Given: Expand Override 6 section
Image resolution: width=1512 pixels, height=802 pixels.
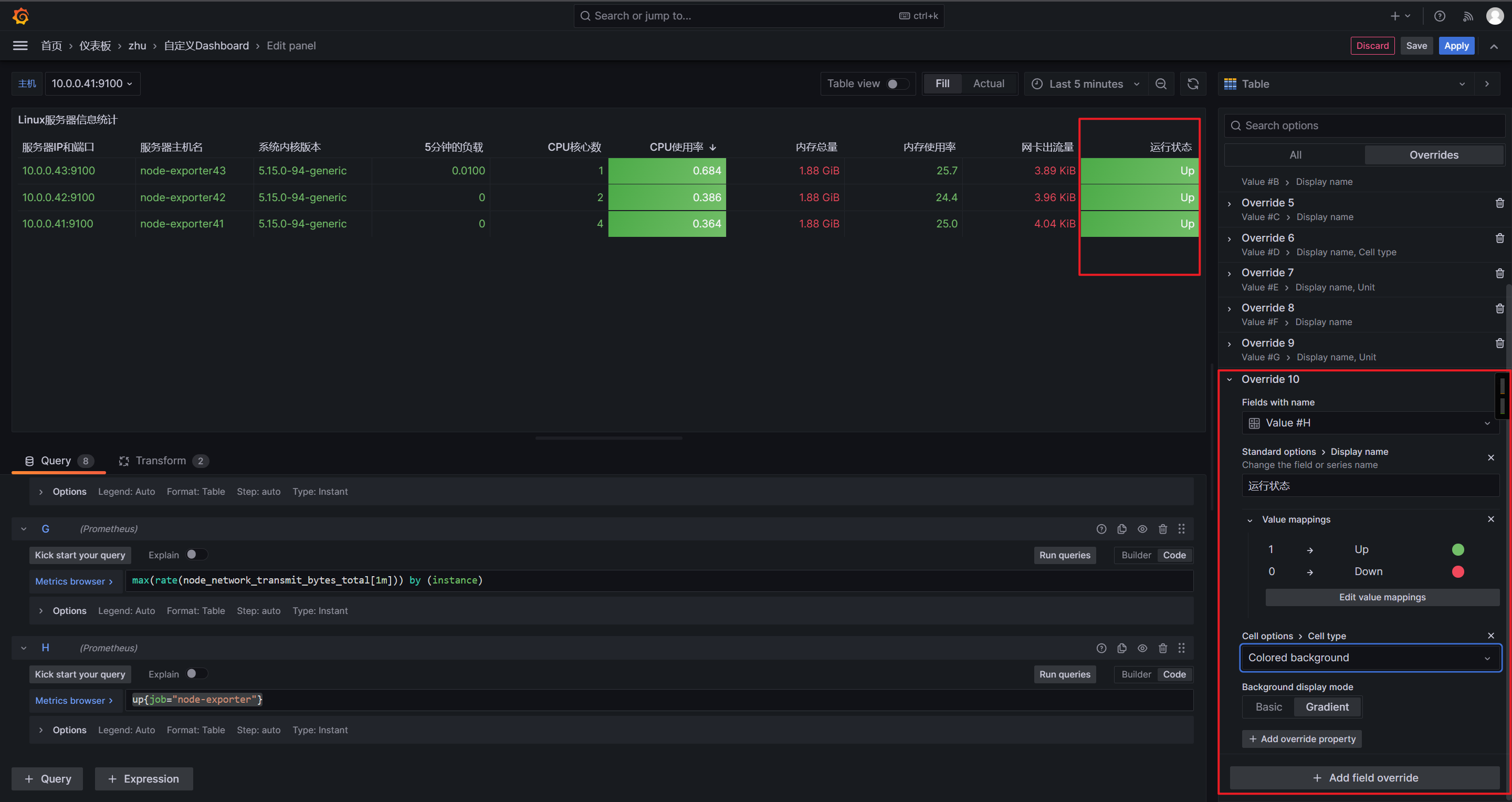Looking at the screenshot, I should pos(1230,238).
